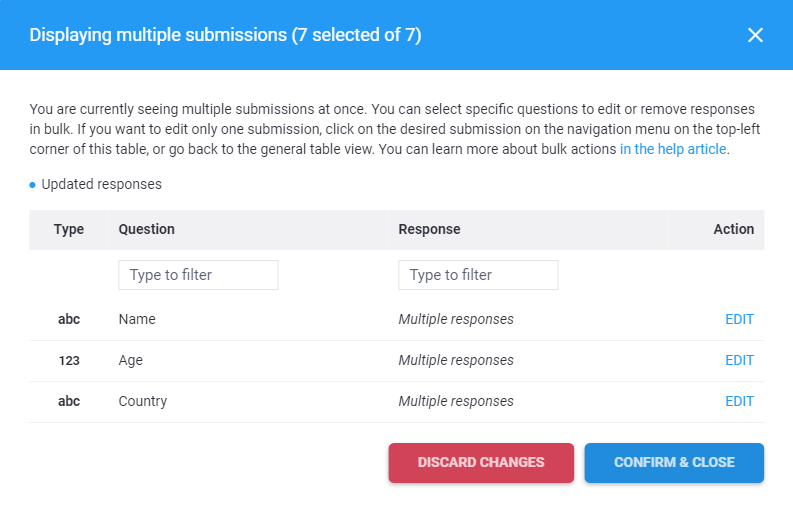Click the Action column header
This screenshot has width=793, height=516.
[733, 229]
